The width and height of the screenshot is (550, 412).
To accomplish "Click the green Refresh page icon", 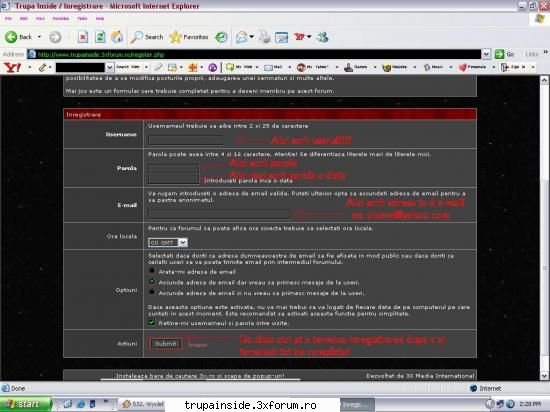I will pyautogui.click(x=100, y=37).
